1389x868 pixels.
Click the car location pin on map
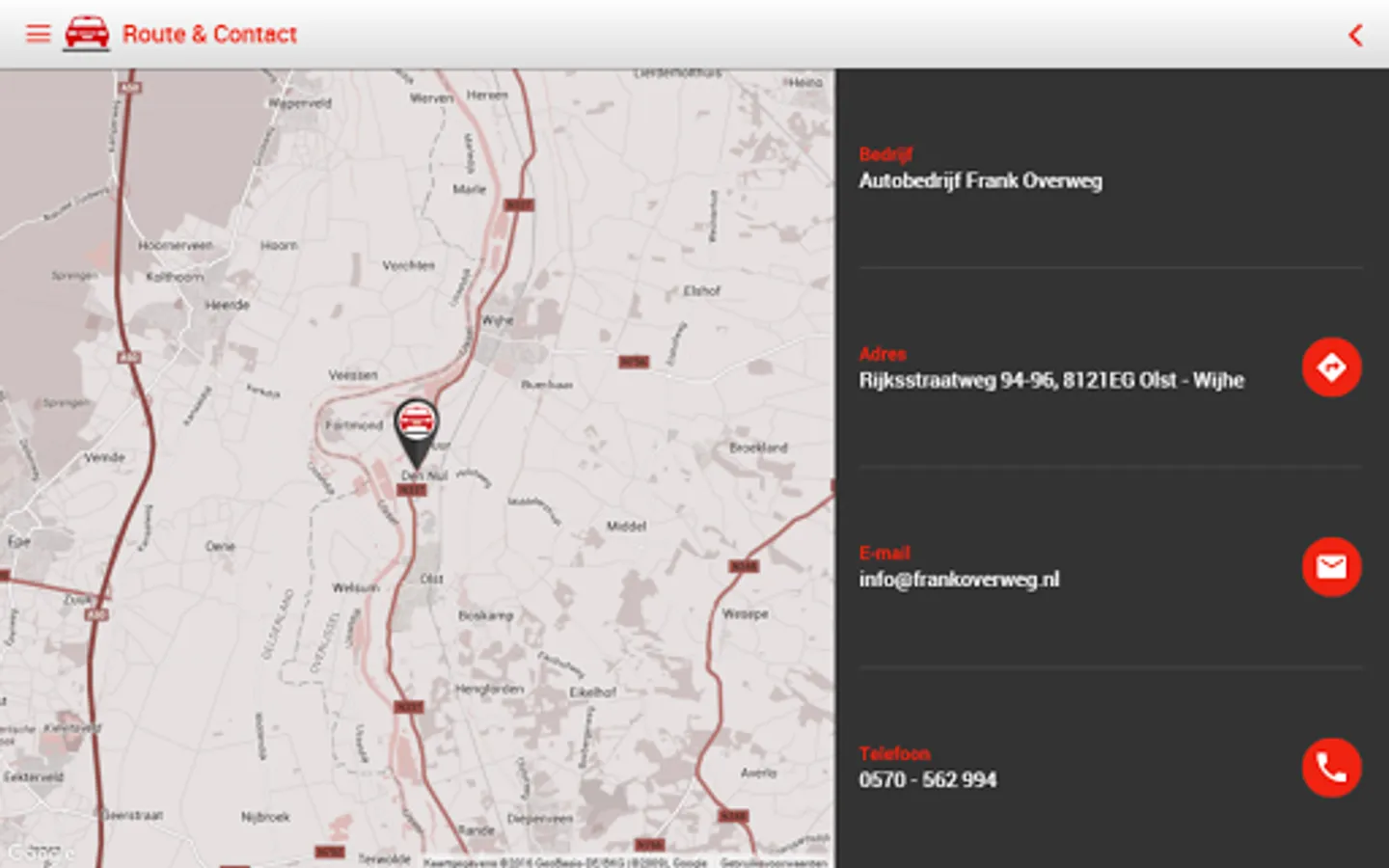pyautogui.click(x=417, y=434)
